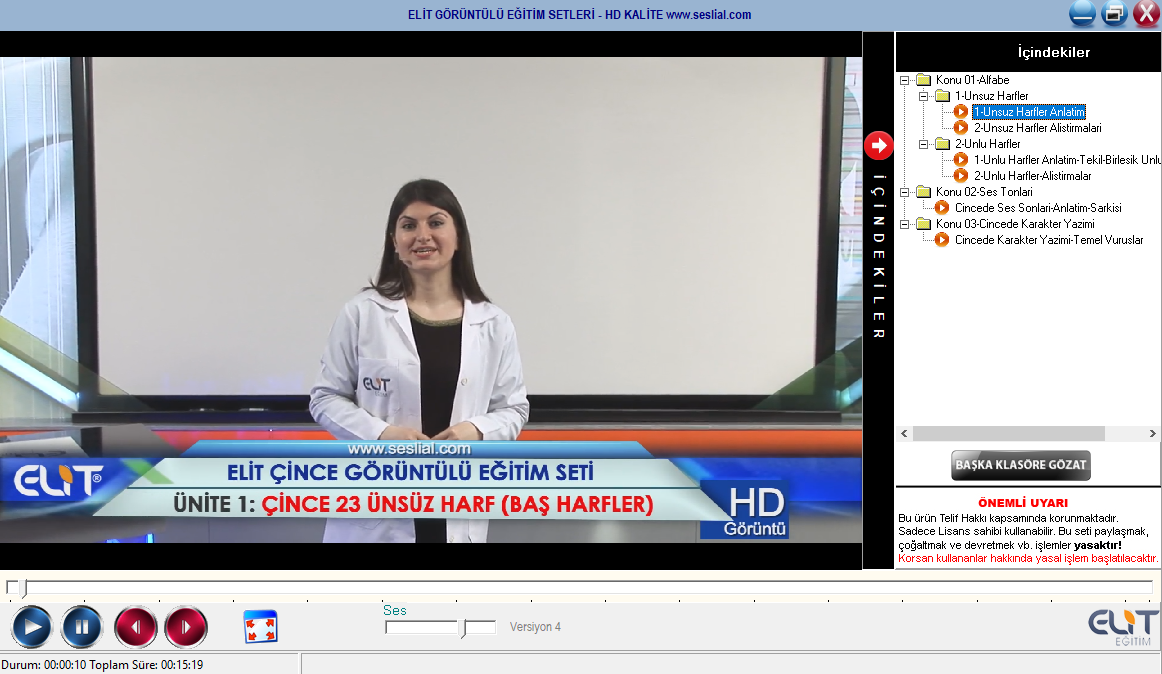Play the 2-Unsuz Harfler Alistirmalari lesson

1037,128
